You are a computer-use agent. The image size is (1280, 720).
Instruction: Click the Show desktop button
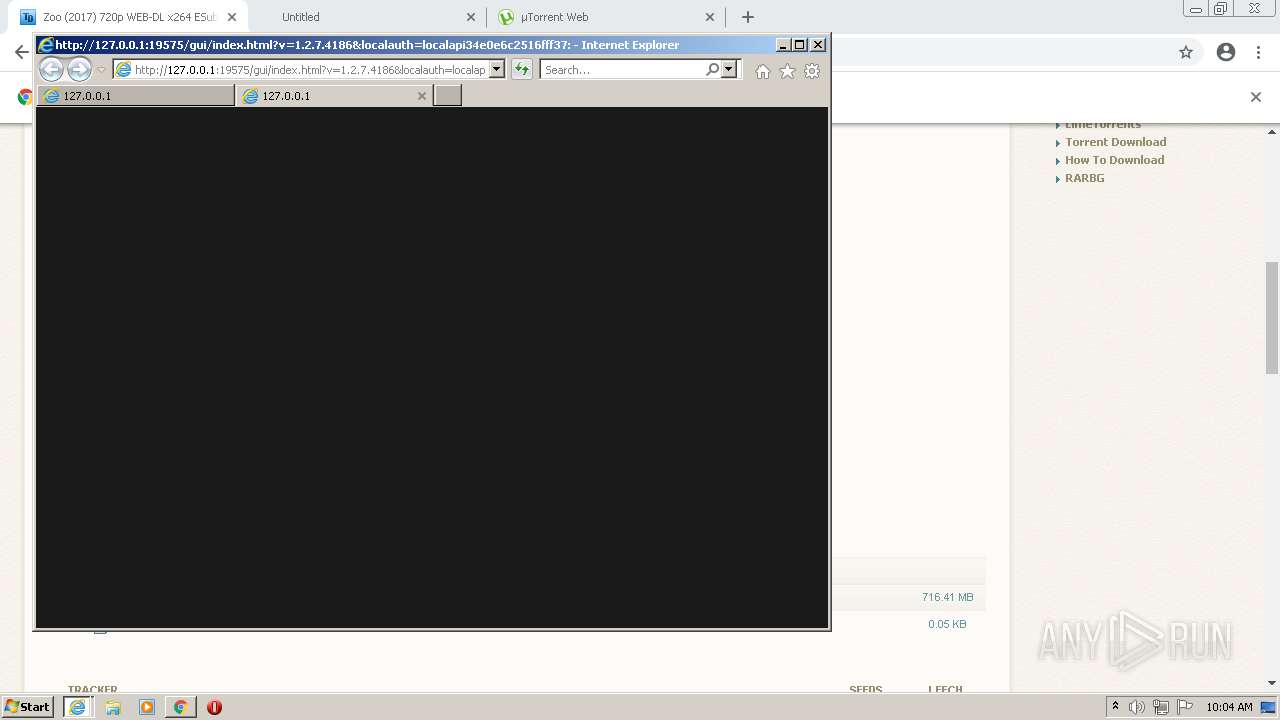(x=1268, y=707)
